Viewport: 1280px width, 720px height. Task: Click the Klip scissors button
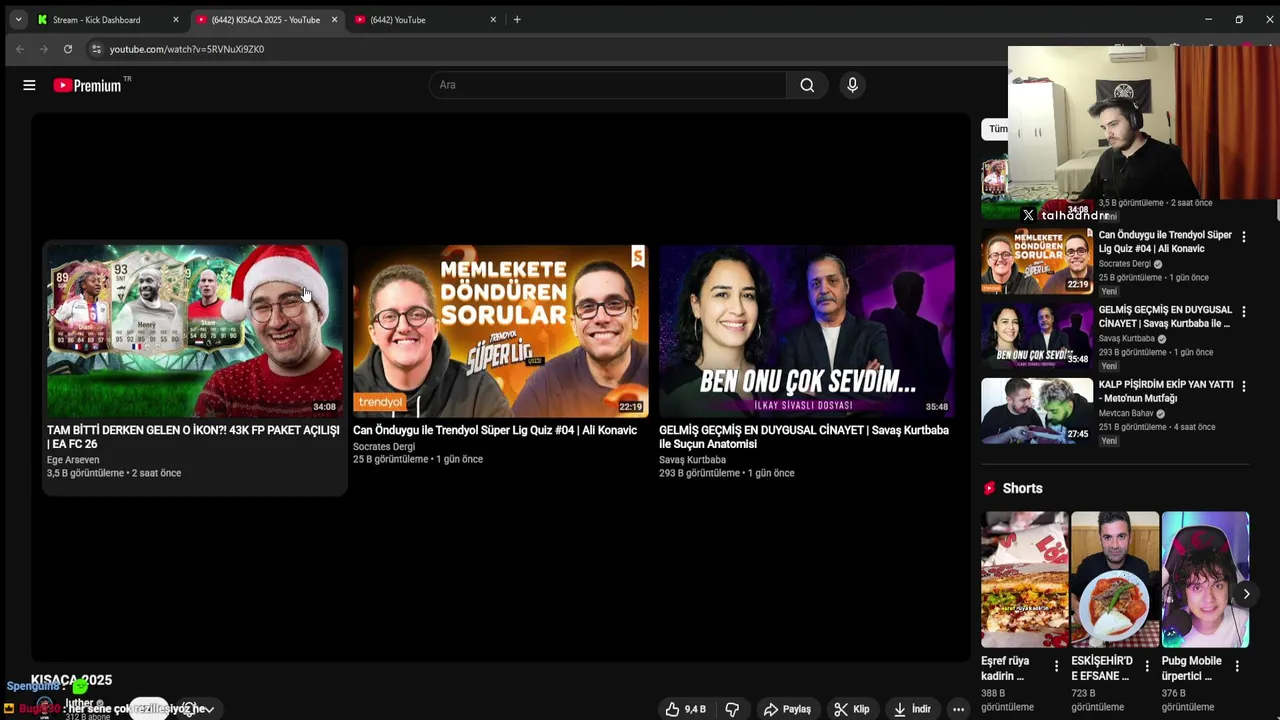[x=852, y=709]
